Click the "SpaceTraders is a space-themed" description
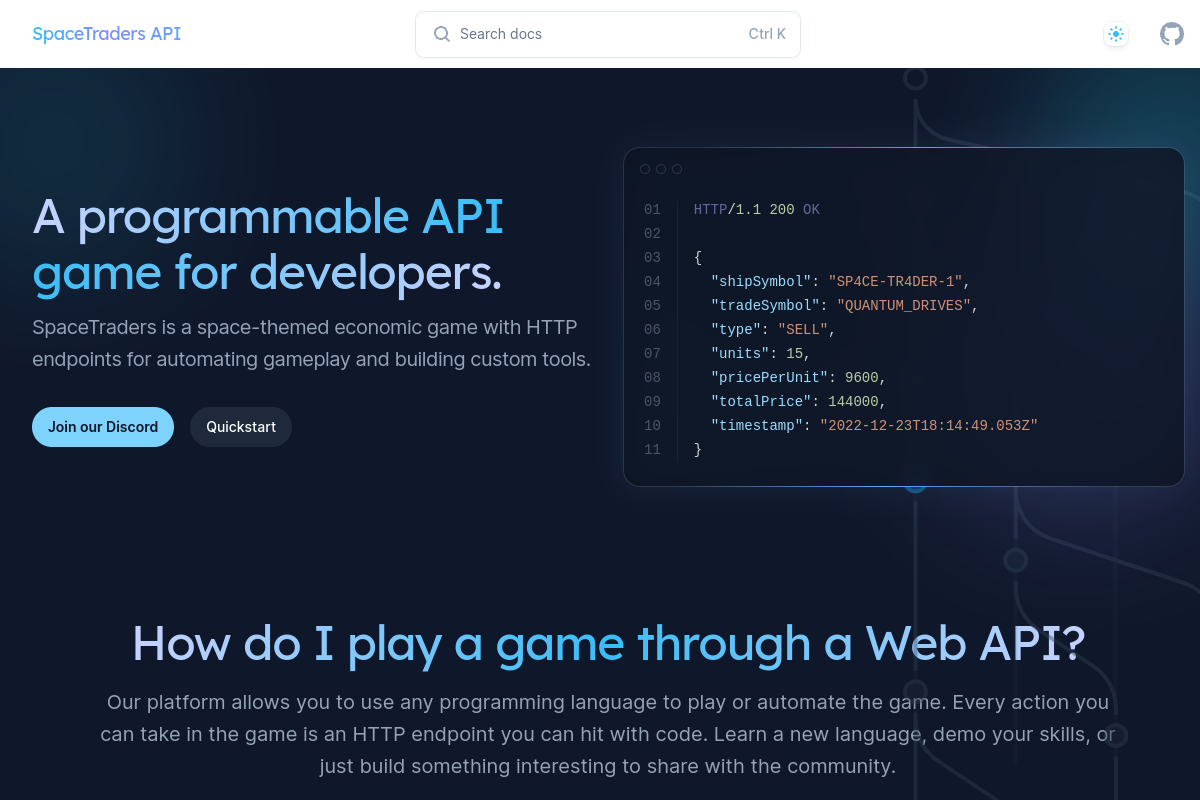 point(312,343)
